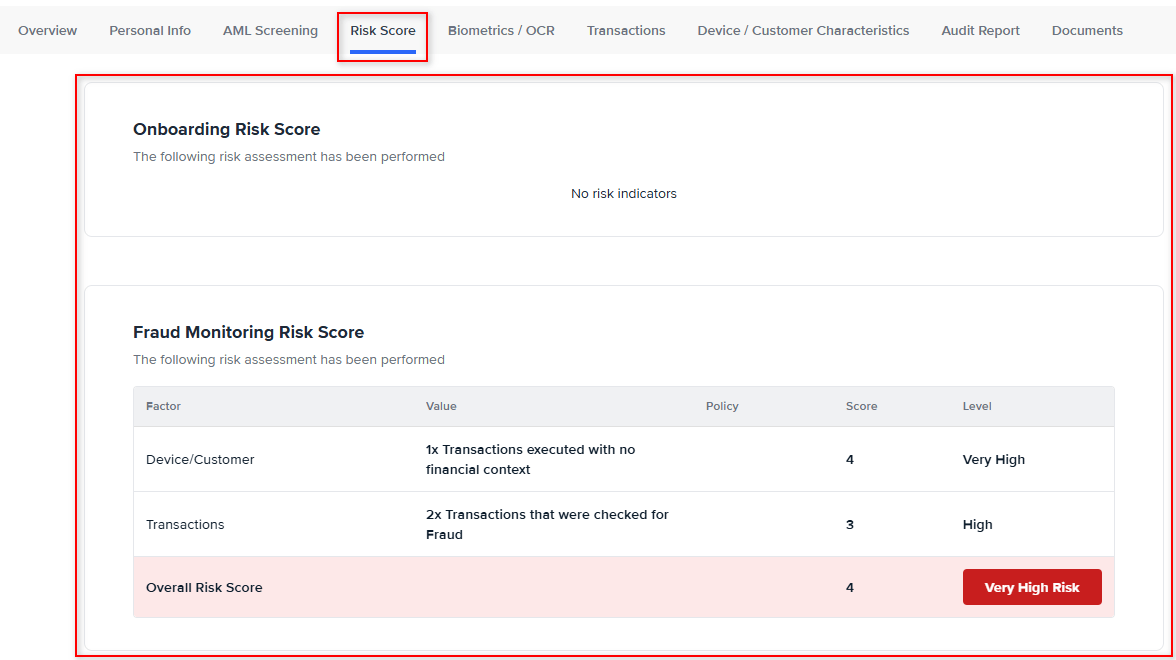Open Device / Customer Characteristics tab

click(803, 30)
